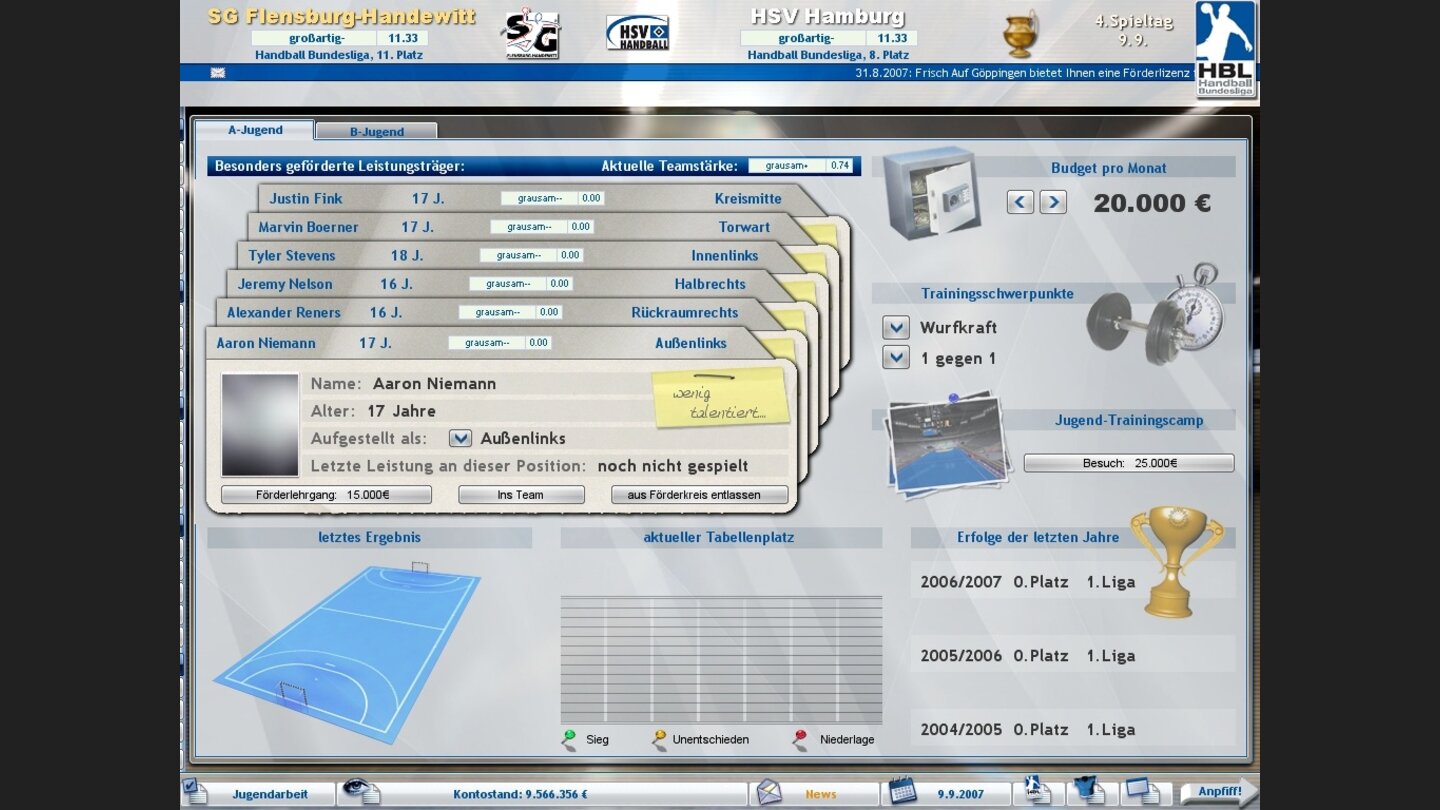1440x810 pixels.
Task: Click the Göppingen Förderlizenz news ticker text
Action: pos(1023,73)
